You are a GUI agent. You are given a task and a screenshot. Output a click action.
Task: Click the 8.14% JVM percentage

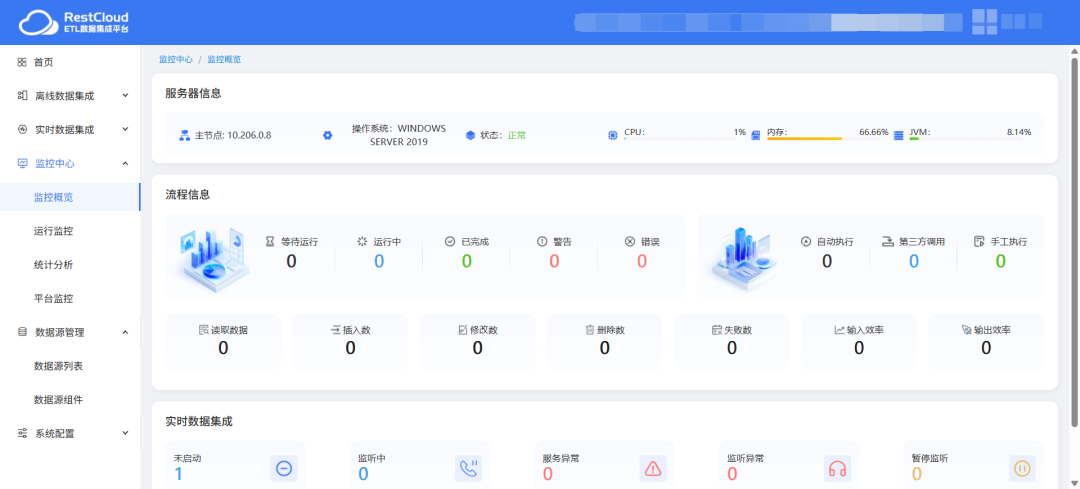[x=1019, y=132]
